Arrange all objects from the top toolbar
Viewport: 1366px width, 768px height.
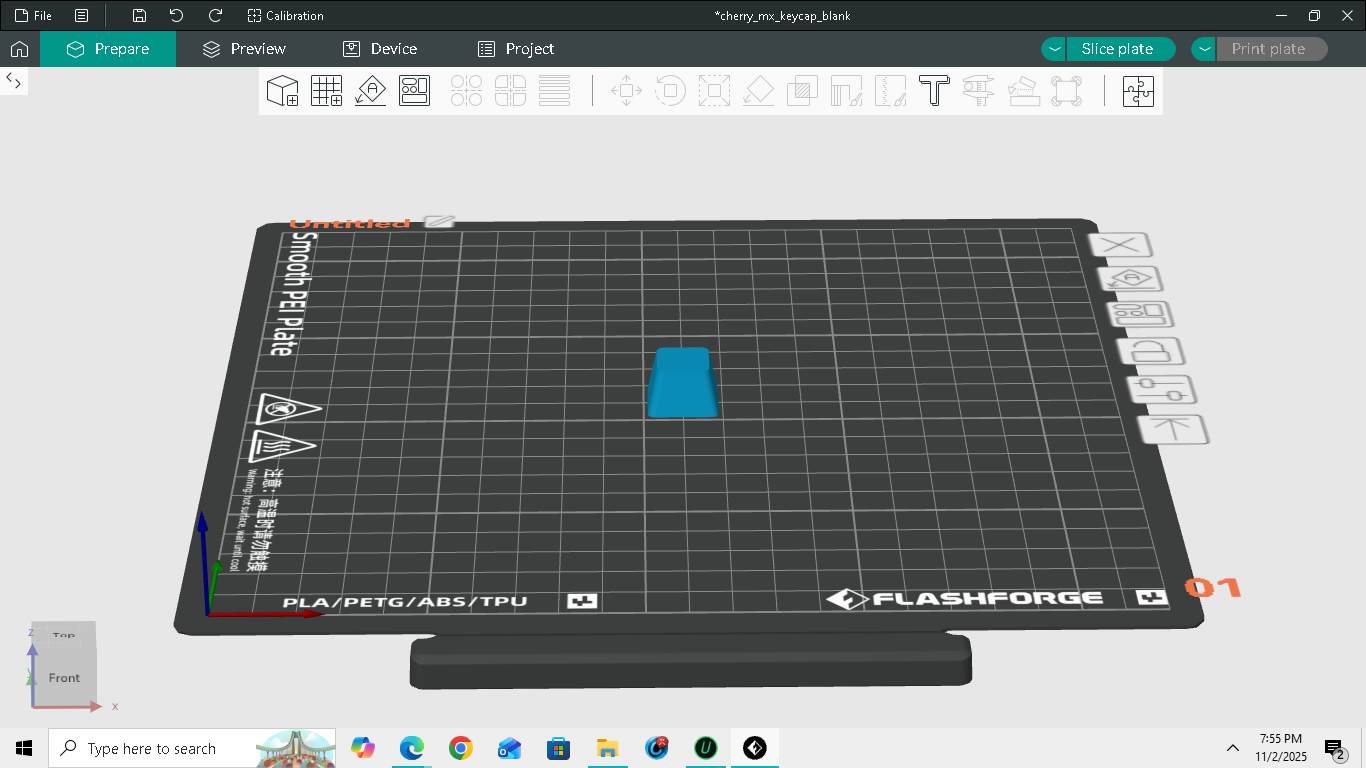(x=414, y=91)
